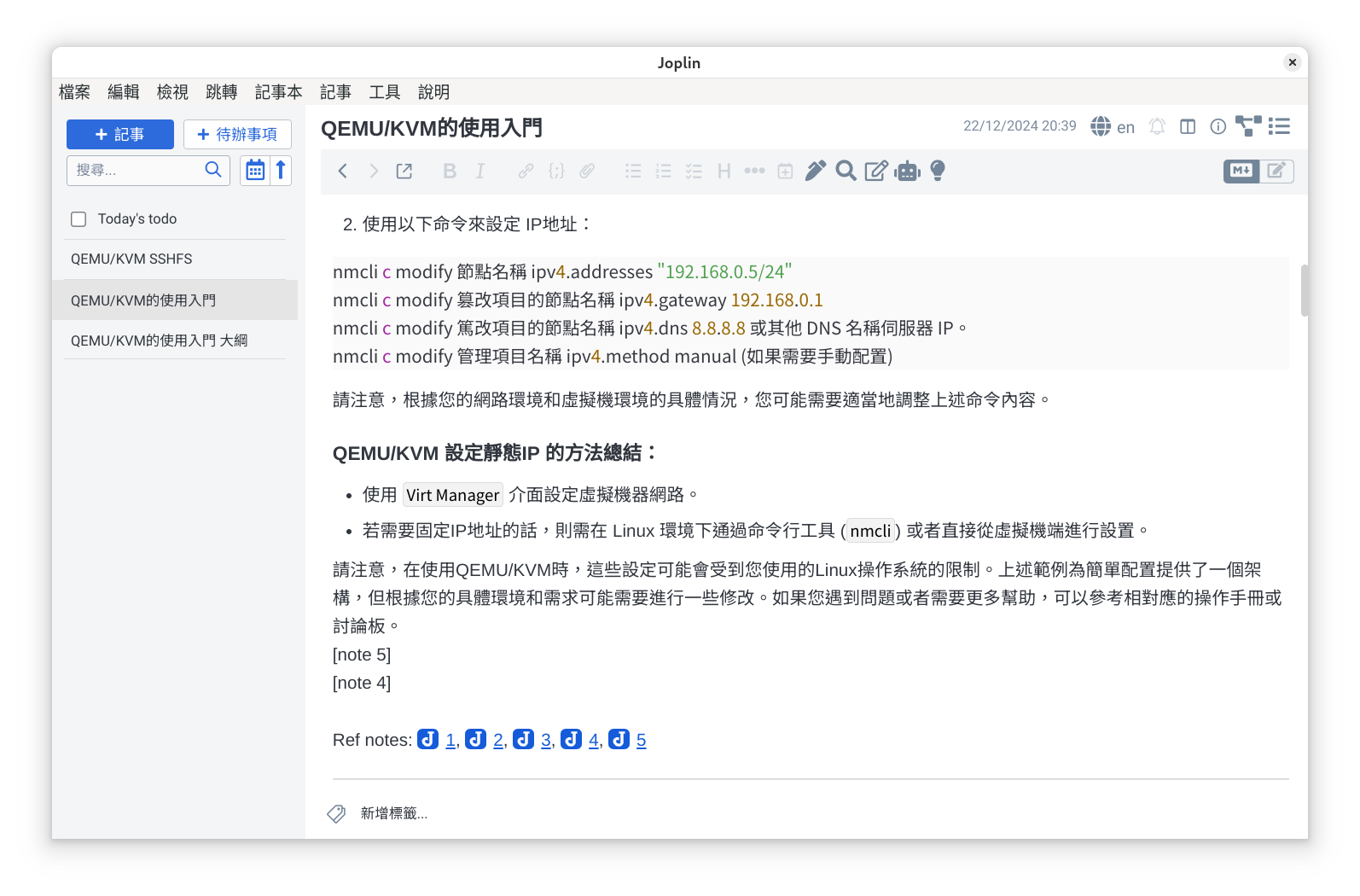Open sort order calendar button

[254, 171]
